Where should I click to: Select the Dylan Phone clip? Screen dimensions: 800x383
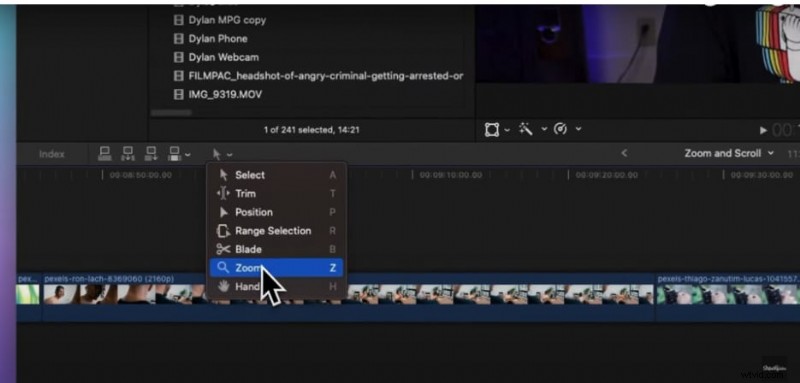click(218, 39)
